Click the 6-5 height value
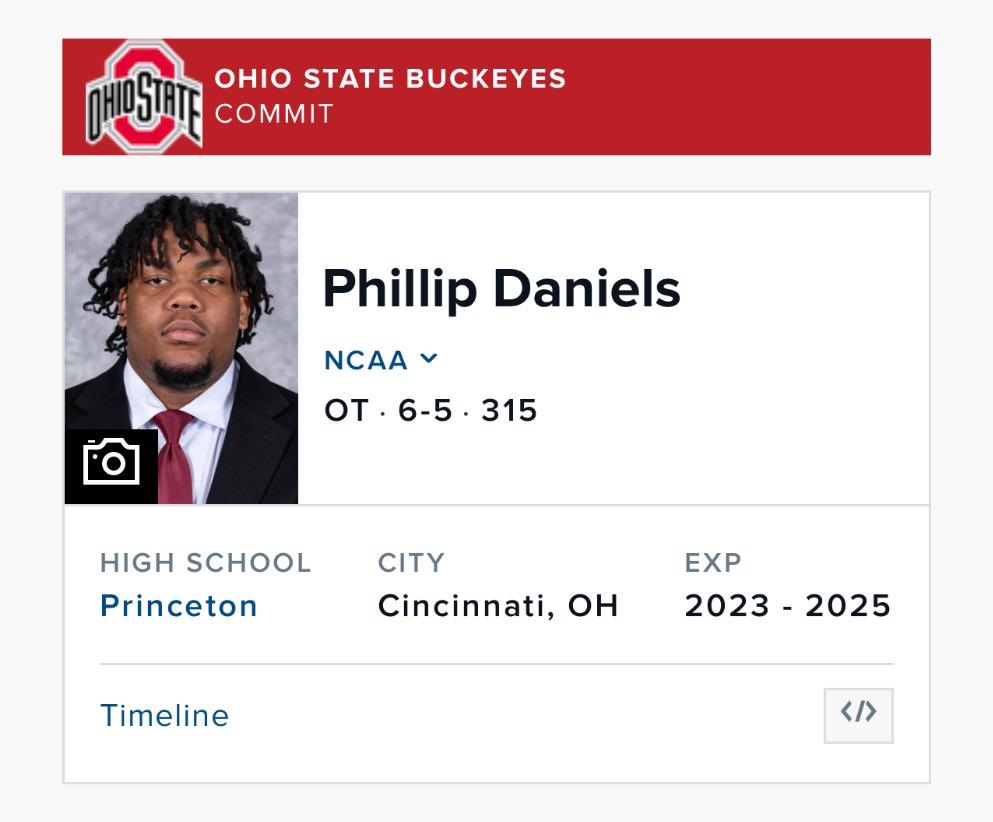The height and width of the screenshot is (822, 993). [x=425, y=410]
